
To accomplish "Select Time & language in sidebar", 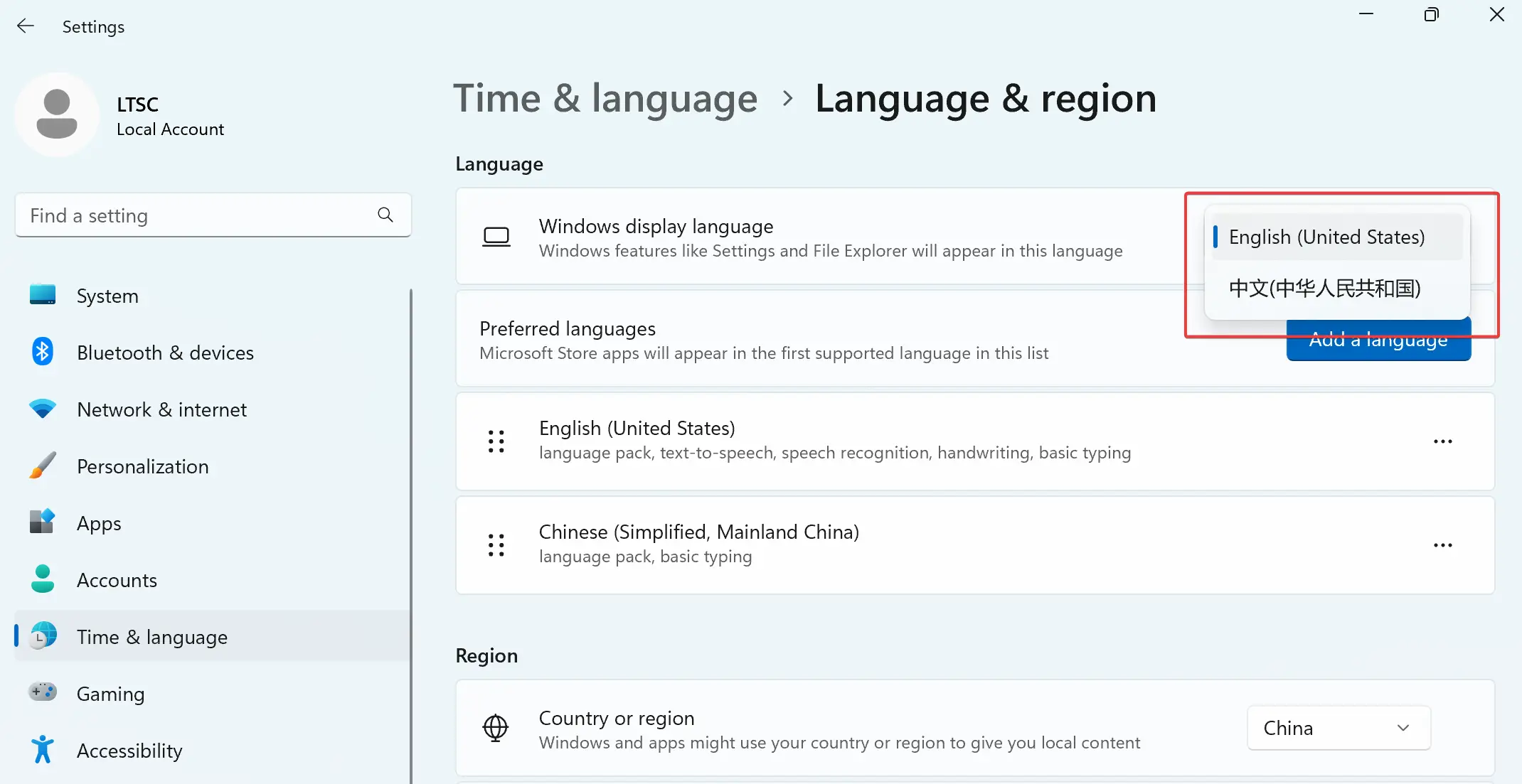I will coord(151,636).
